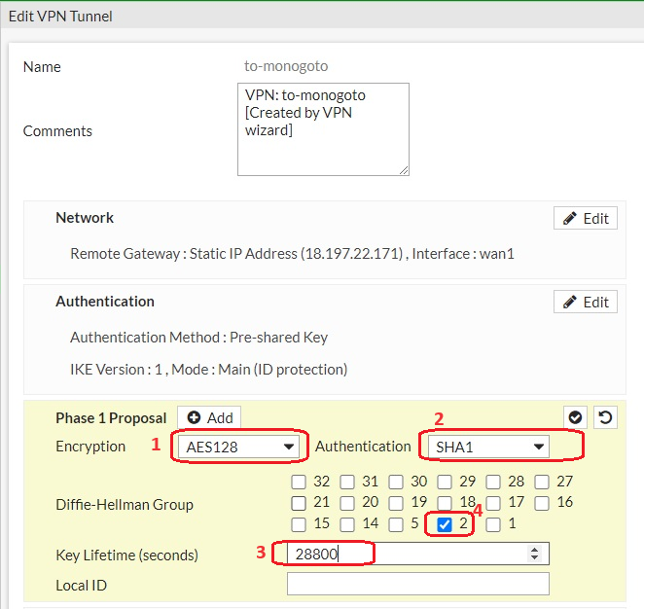The height and width of the screenshot is (610, 645).
Task: Select Diffie-Hellman group 21 checkbox
Action: [x=299, y=503]
